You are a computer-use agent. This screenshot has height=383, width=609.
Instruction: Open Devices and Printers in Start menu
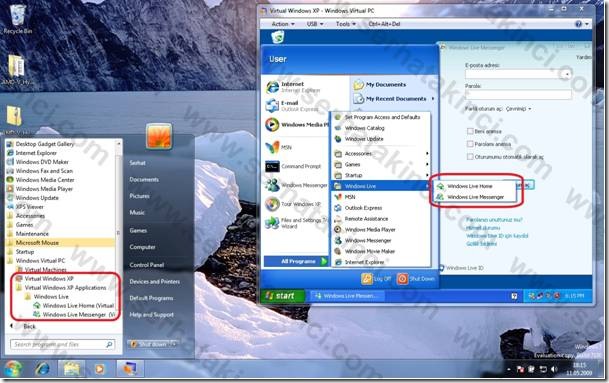point(155,282)
